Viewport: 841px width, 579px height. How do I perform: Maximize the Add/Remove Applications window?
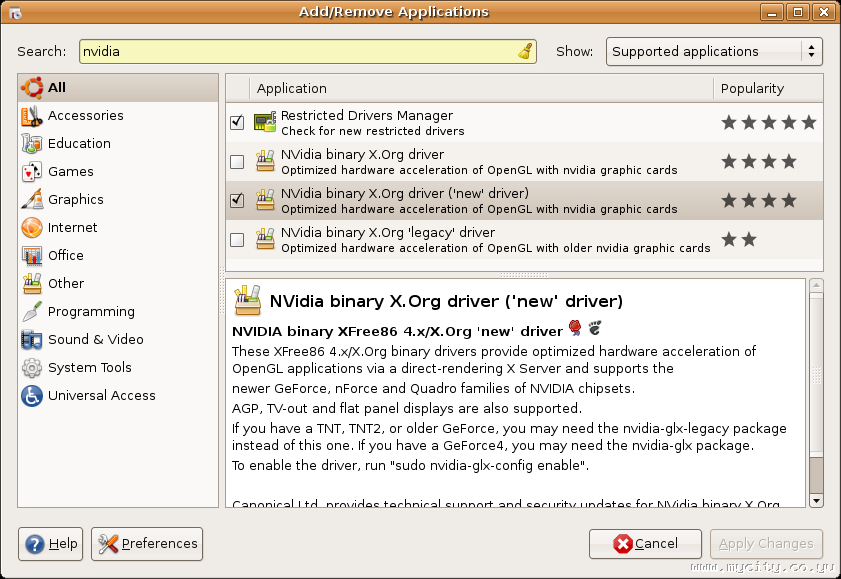point(798,12)
